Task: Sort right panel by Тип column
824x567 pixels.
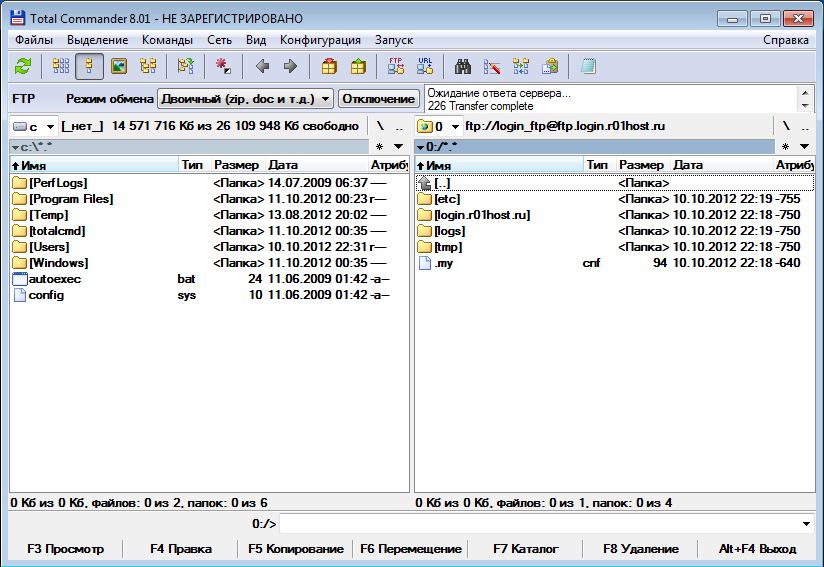Action: click(x=600, y=165)
